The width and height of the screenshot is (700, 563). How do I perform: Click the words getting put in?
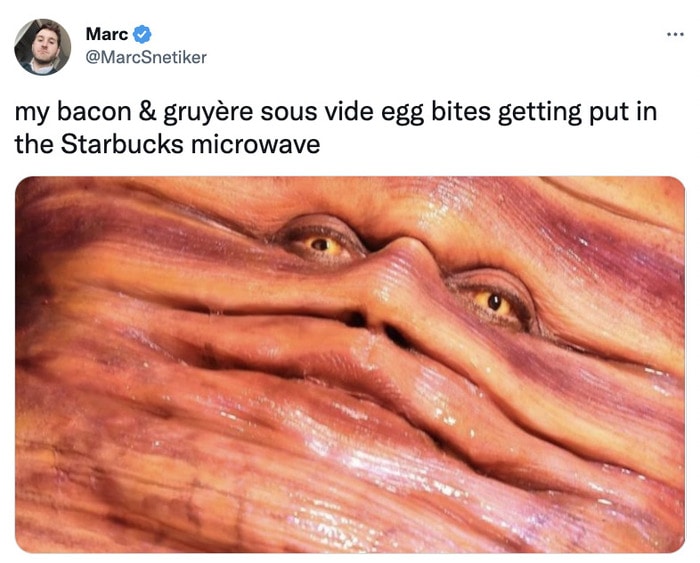point(577,113)
